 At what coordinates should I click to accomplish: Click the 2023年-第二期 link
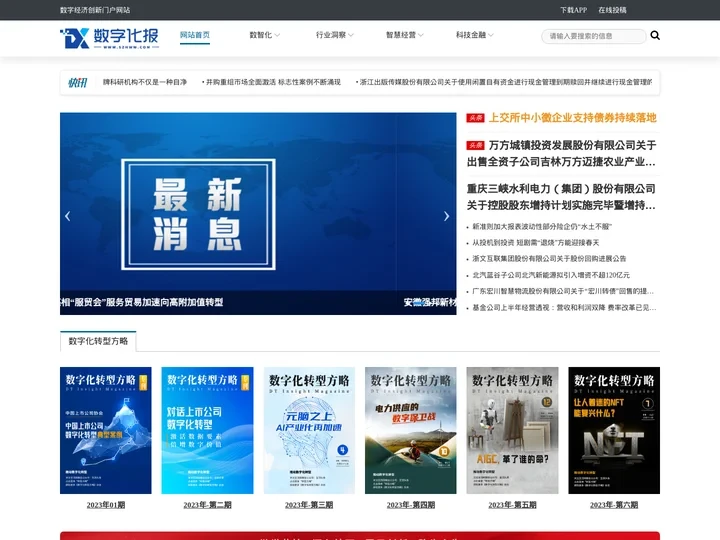coord(207,505)
